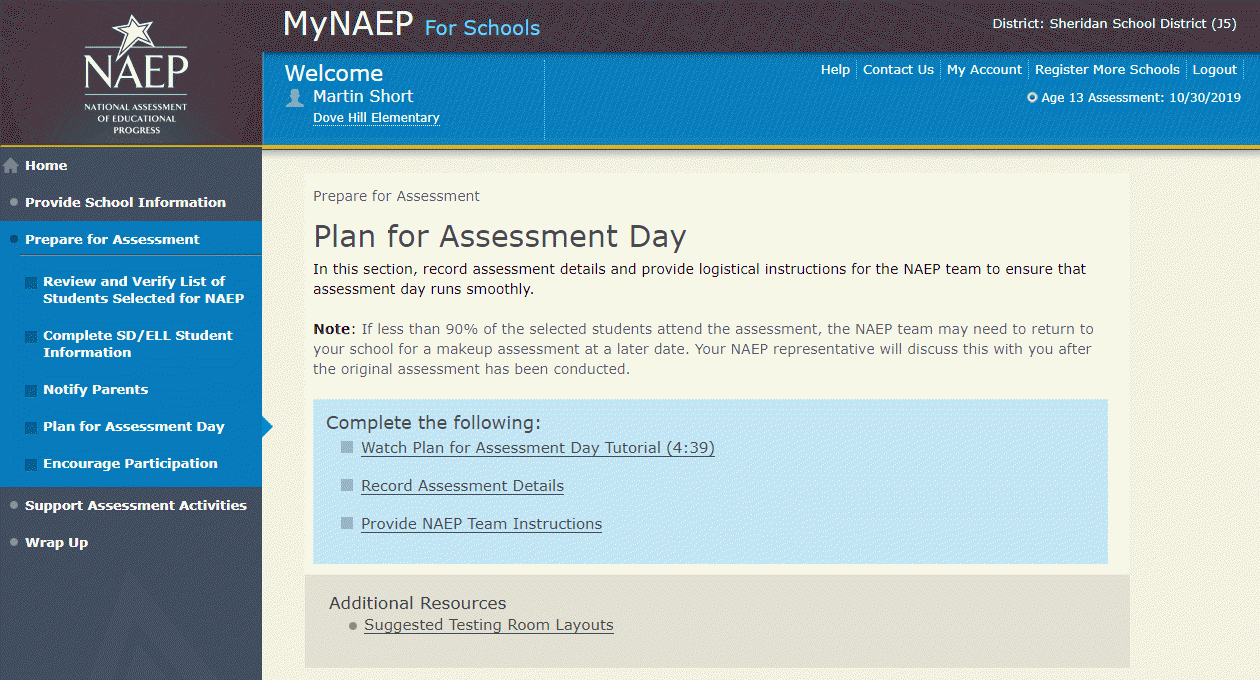Click square icon next to Complete SD/ELL Student Information
Viewport: 1260px width, 680px height.
coord(31,336)
